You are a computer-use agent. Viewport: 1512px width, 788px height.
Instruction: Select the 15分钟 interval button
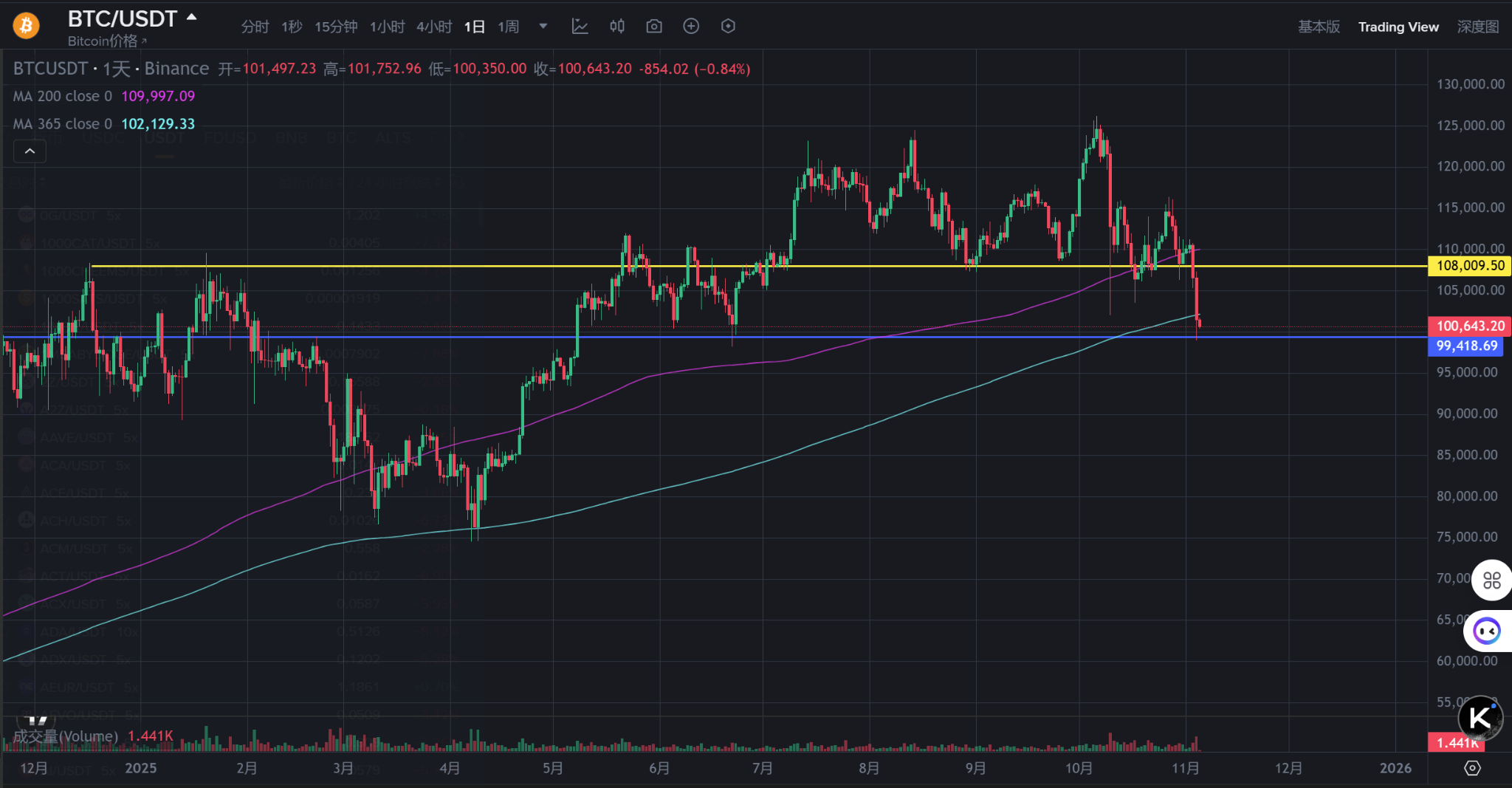336,26
